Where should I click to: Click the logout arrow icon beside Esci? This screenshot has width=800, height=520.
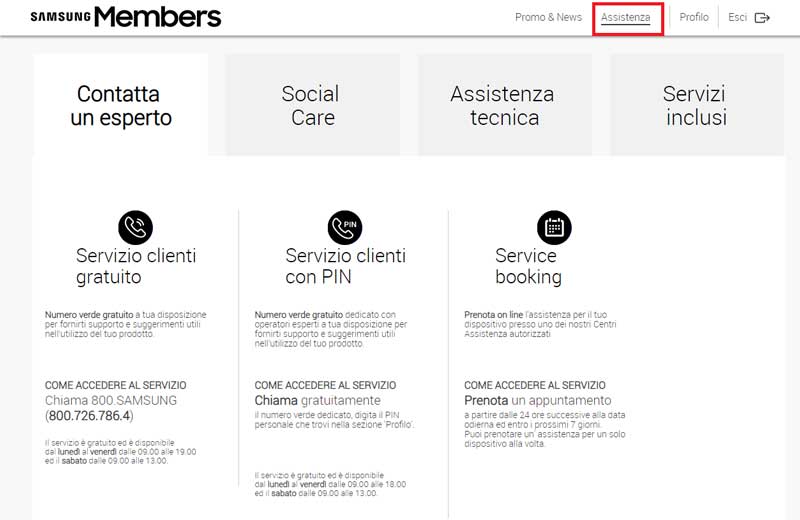pos(762,18)
